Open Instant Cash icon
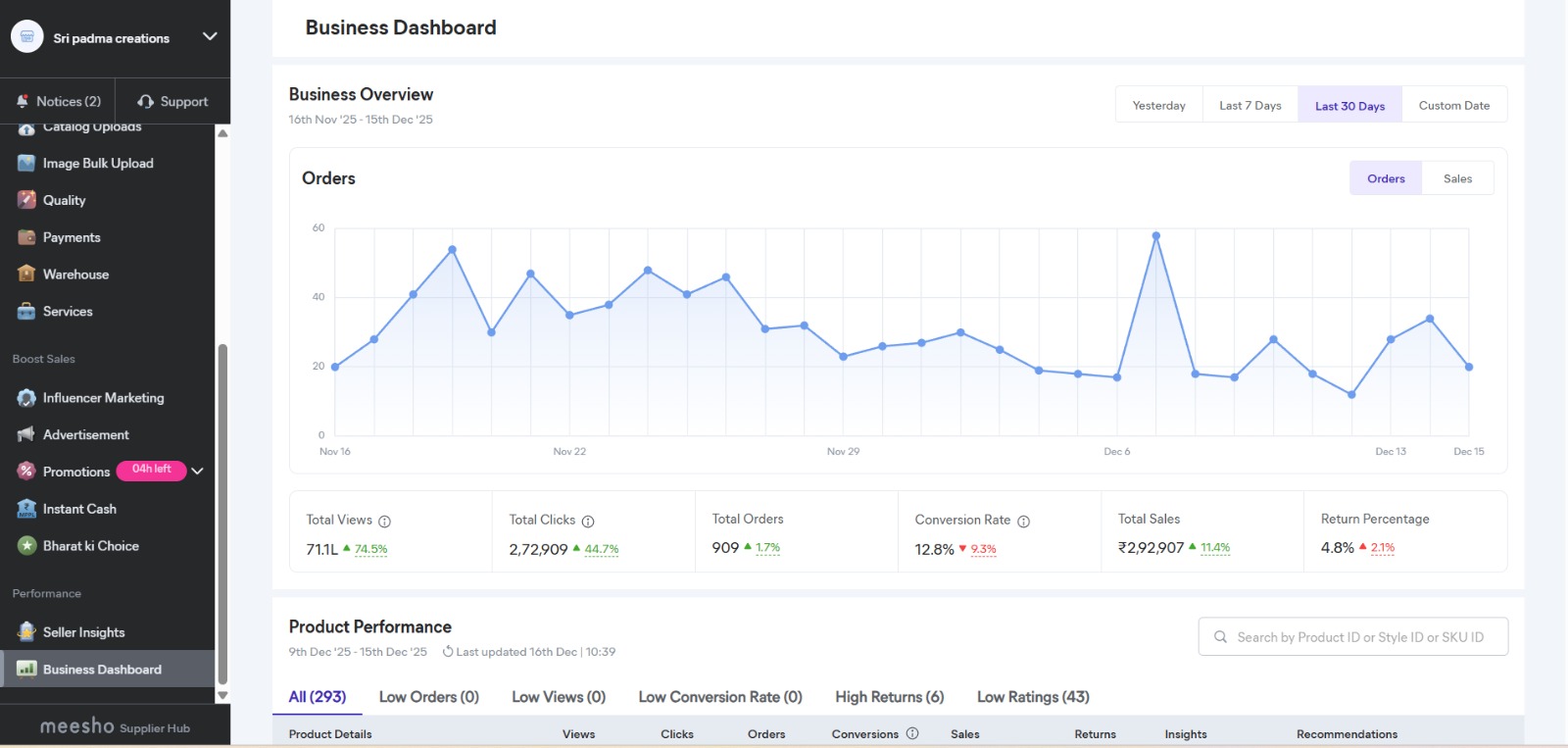 [26, 509]
